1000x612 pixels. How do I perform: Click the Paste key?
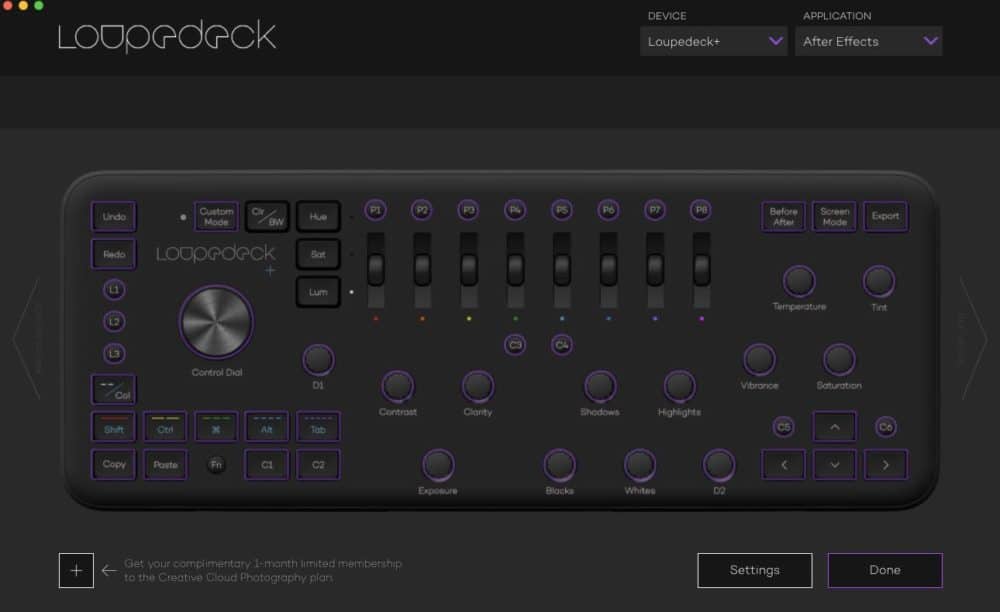tap(165, 465)
